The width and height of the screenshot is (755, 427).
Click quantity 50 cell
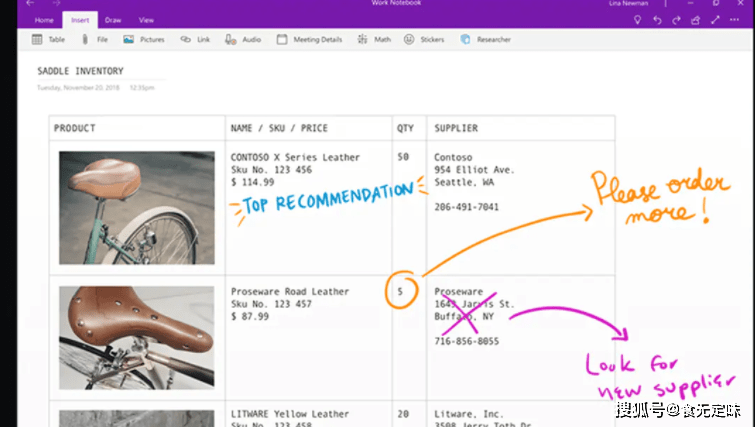click(403, 157)
